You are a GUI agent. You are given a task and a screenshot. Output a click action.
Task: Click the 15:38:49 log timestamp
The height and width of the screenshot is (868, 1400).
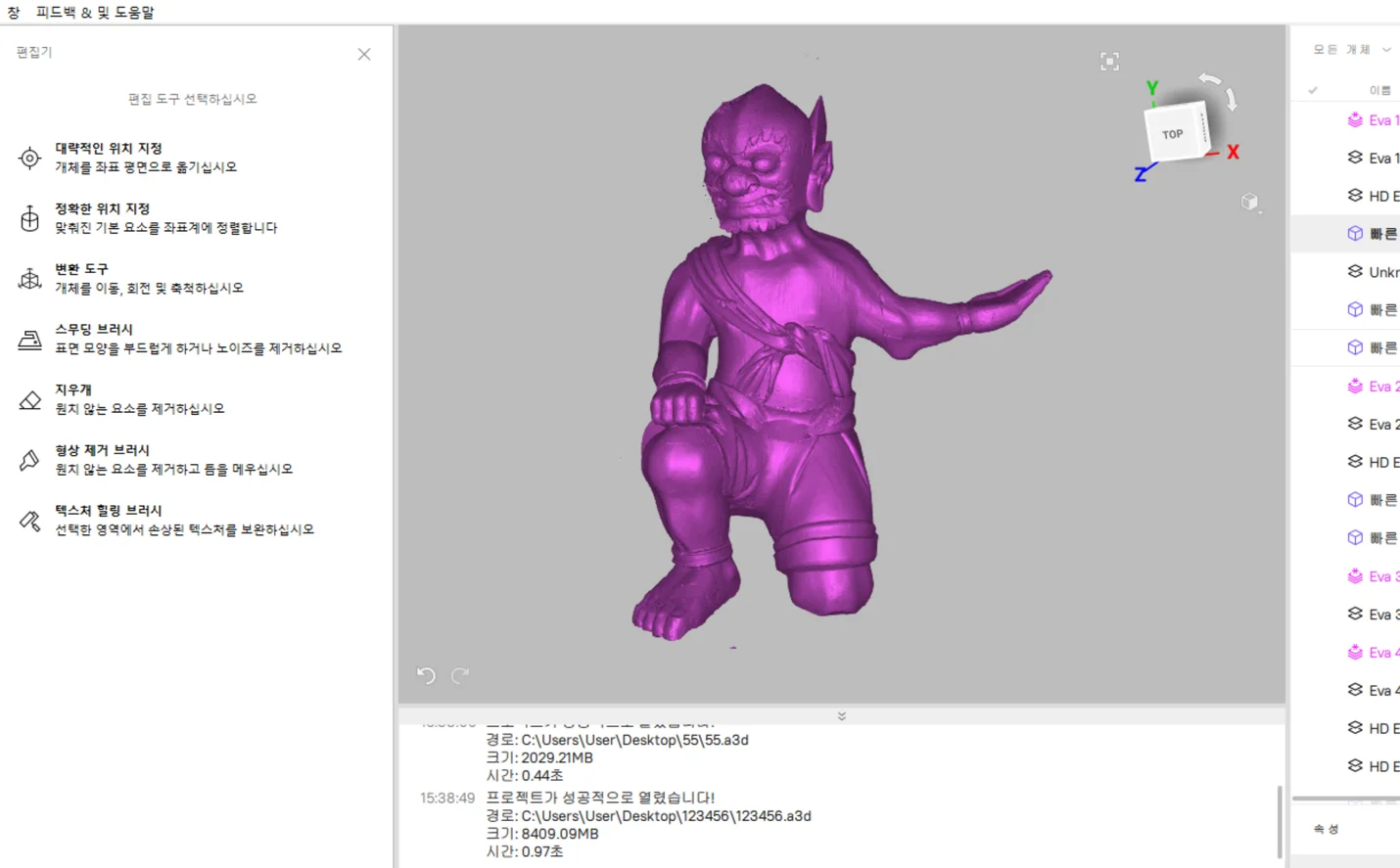point(447,799)
